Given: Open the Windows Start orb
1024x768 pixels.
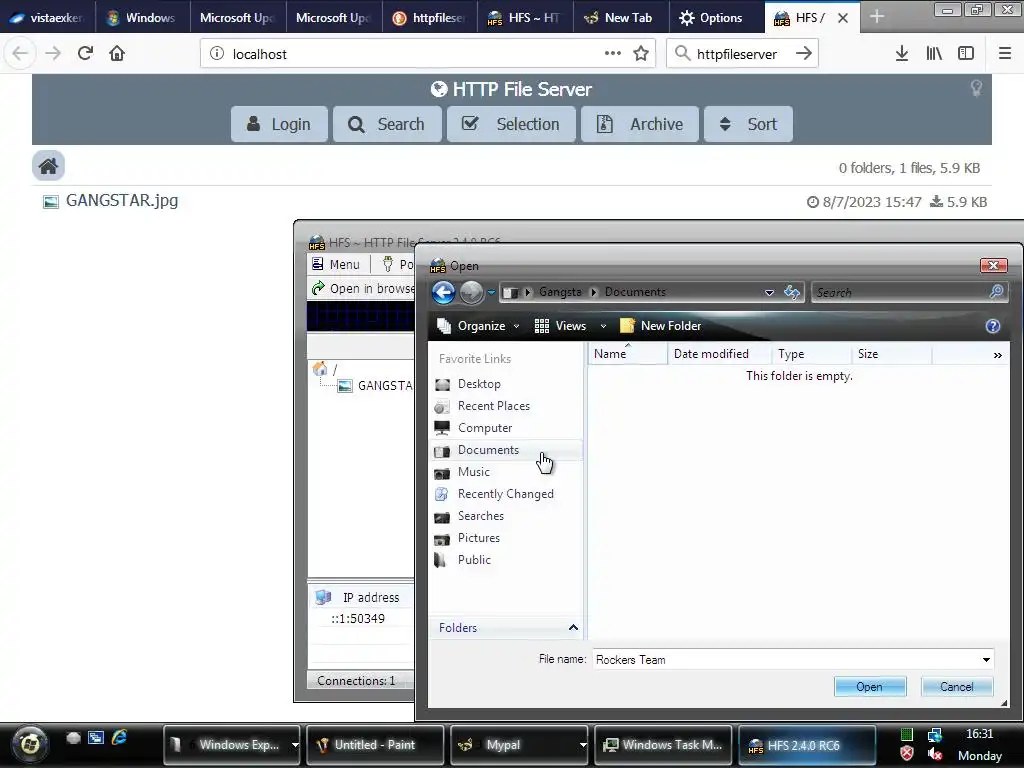Looking at the screenshot, I should point(30,744).
